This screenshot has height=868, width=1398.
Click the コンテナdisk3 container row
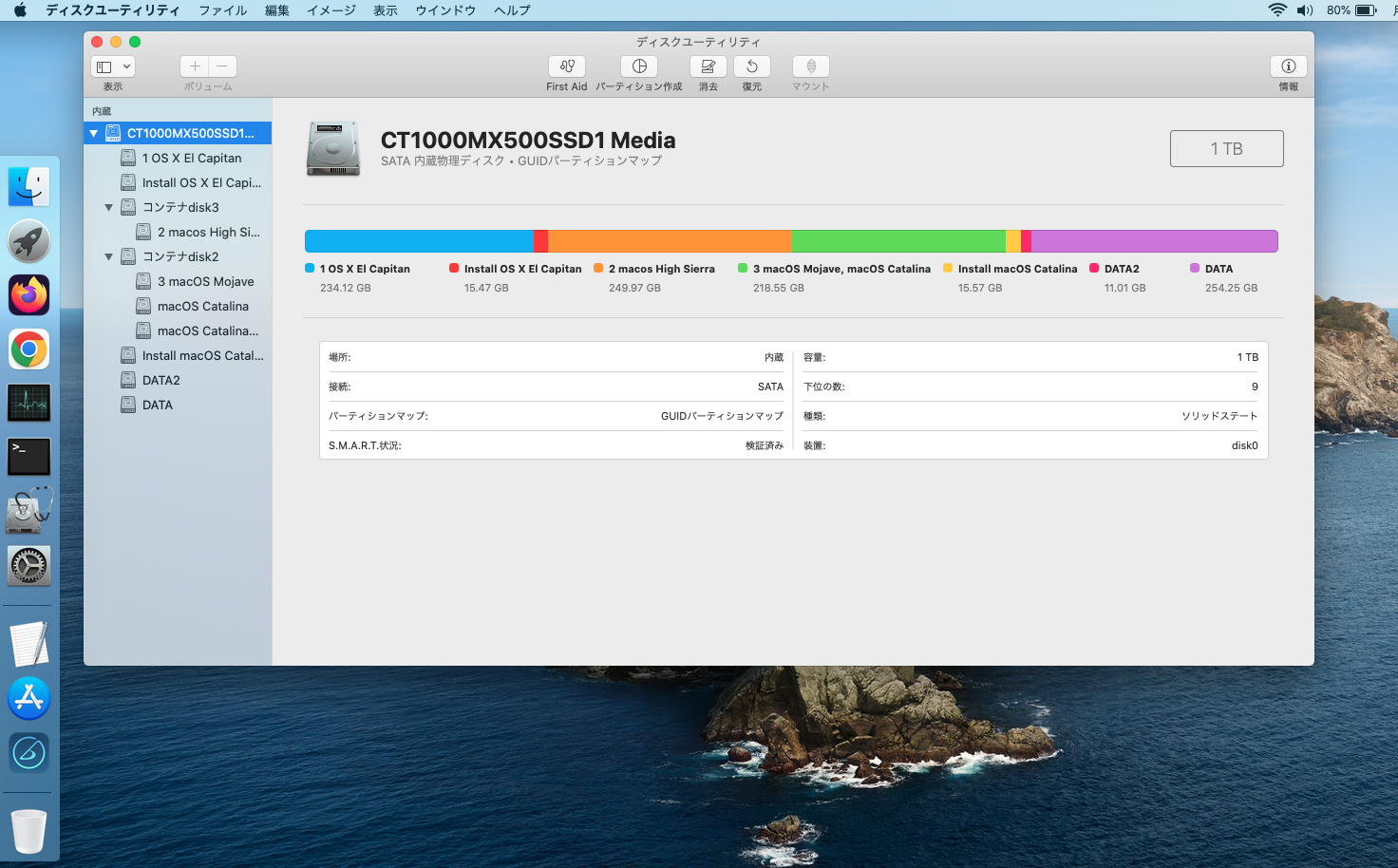[x=178, y=207]
